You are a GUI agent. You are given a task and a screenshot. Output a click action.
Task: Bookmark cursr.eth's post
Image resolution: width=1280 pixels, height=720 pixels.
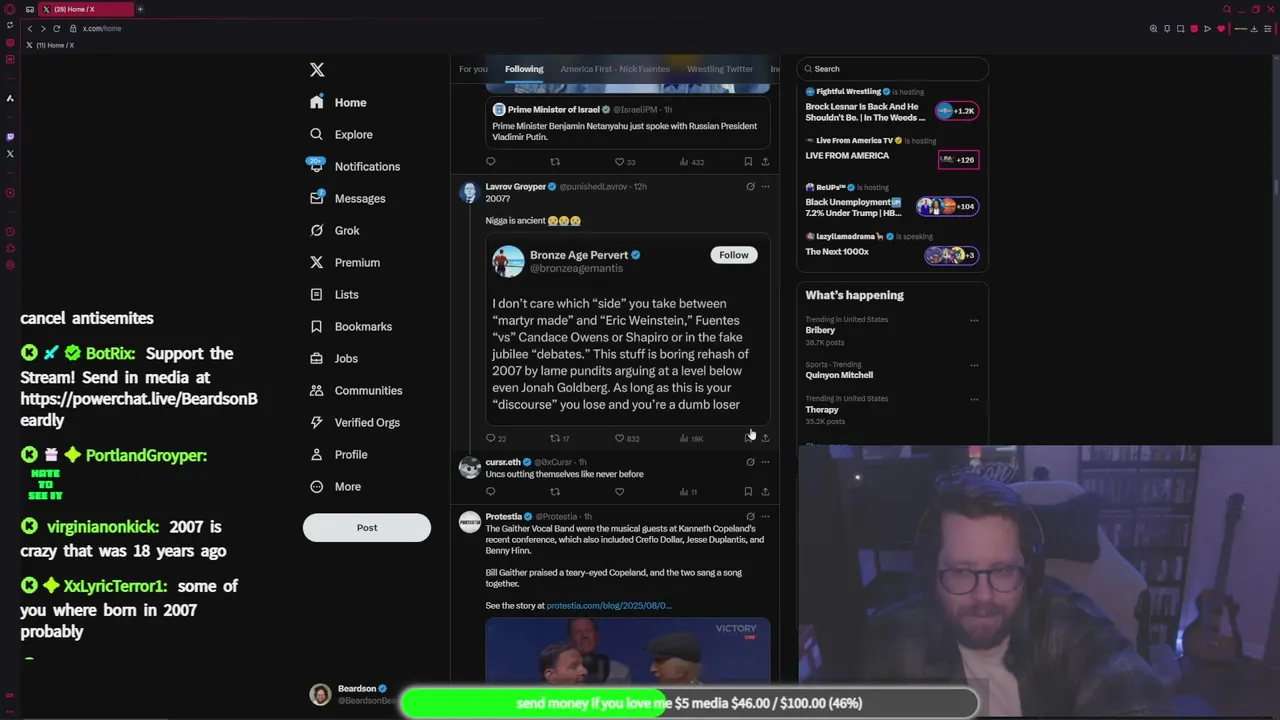(x=748, y=491)
